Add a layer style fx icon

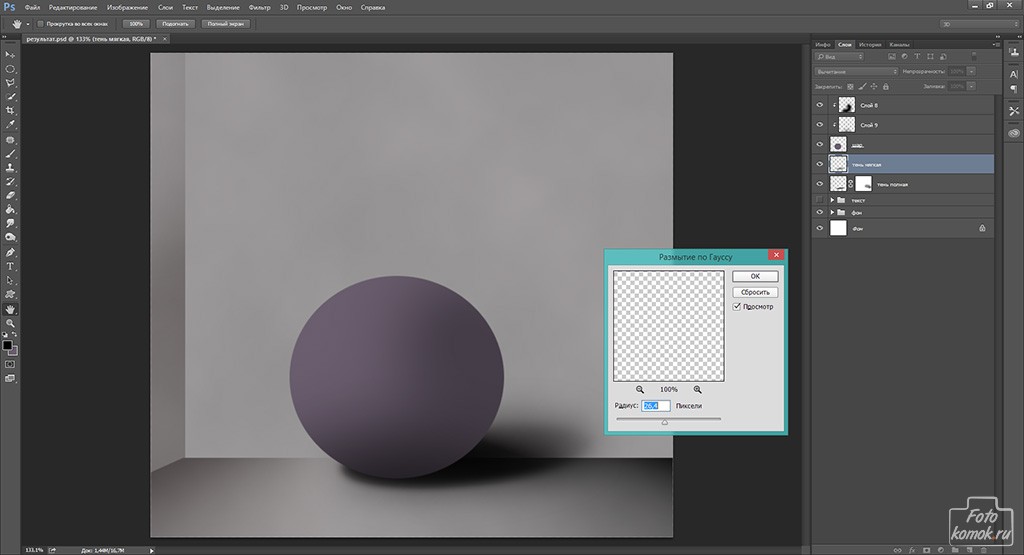912,550
